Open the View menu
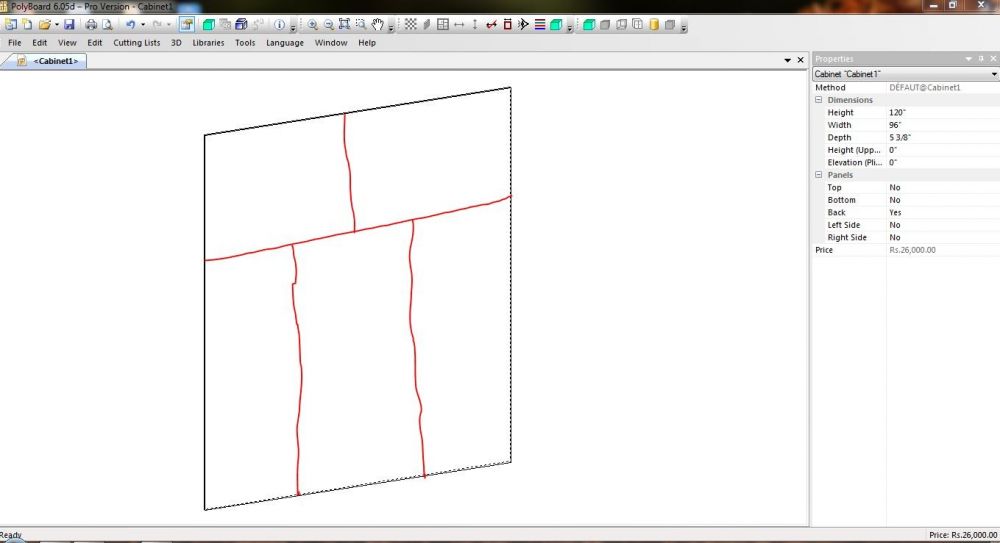Viewport: 1000px width, 543px height. (67, 43)
